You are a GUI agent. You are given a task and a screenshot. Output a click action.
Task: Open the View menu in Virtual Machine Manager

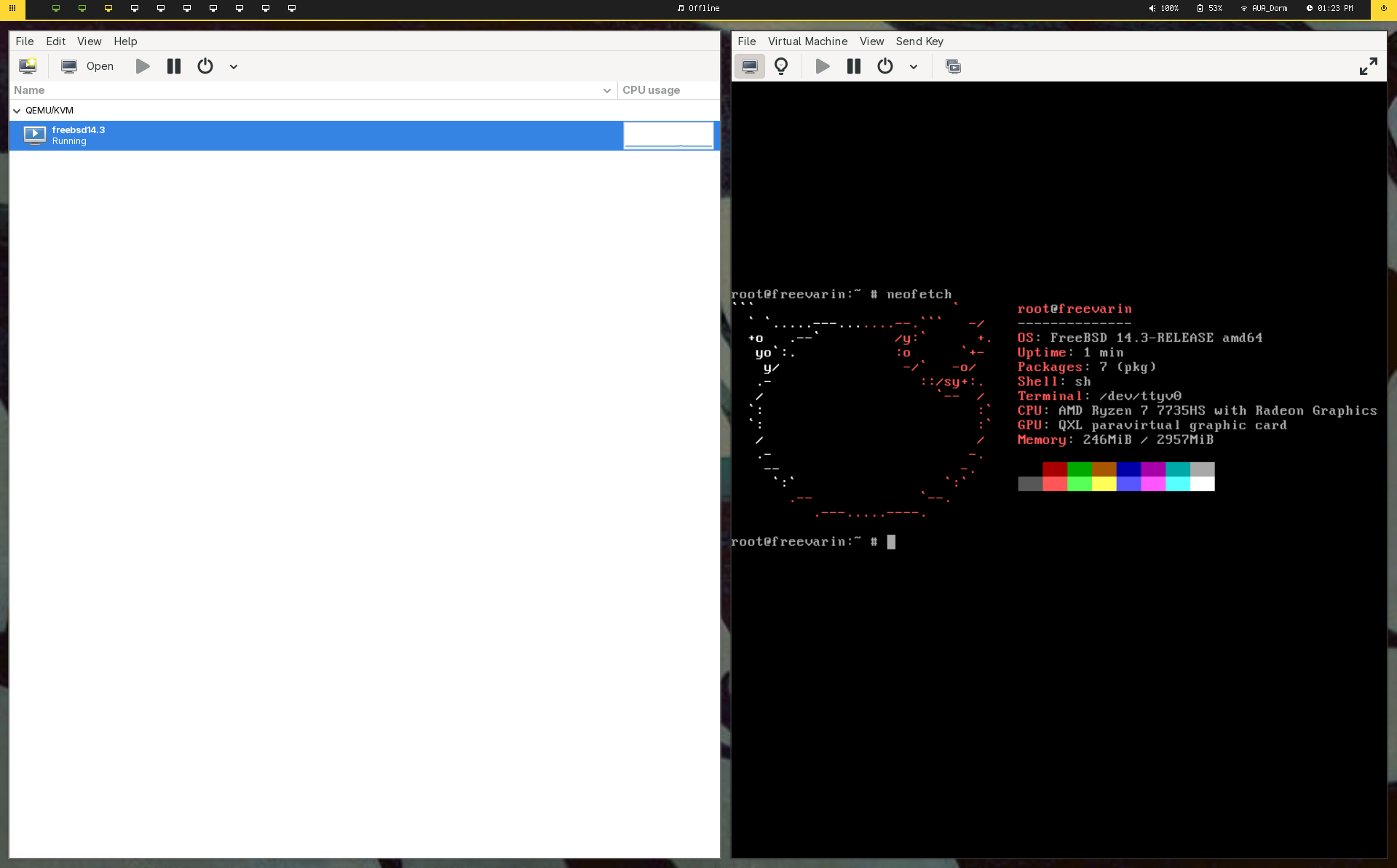90,41
